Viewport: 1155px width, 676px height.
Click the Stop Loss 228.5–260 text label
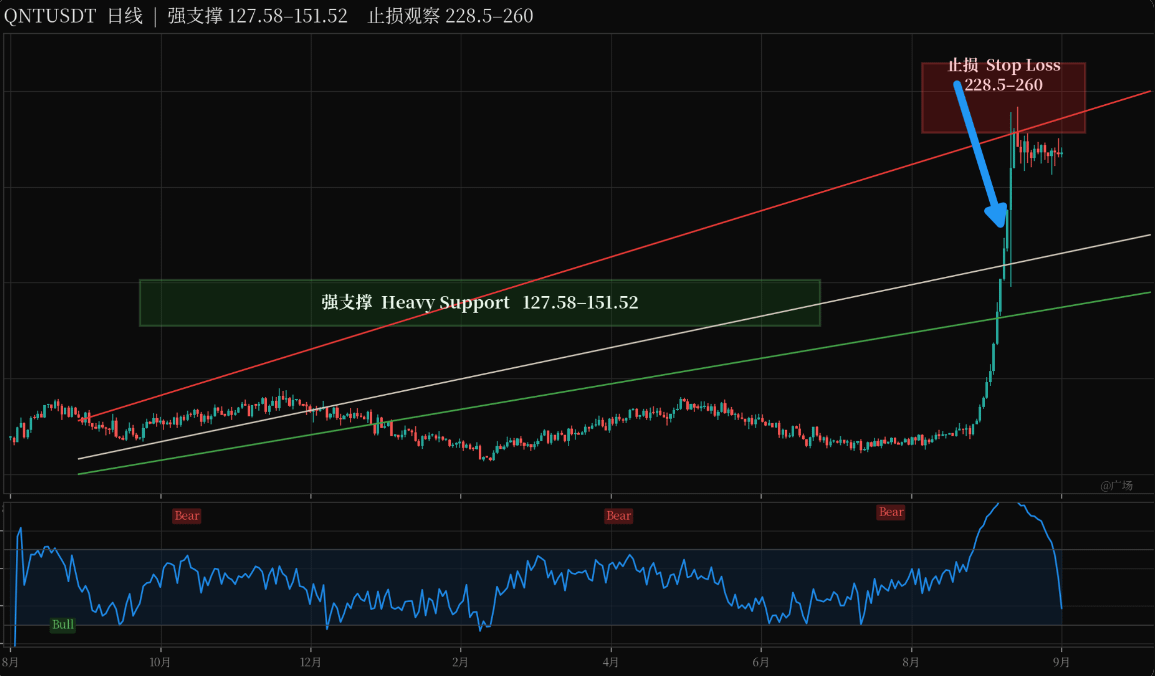[1004, 75]
